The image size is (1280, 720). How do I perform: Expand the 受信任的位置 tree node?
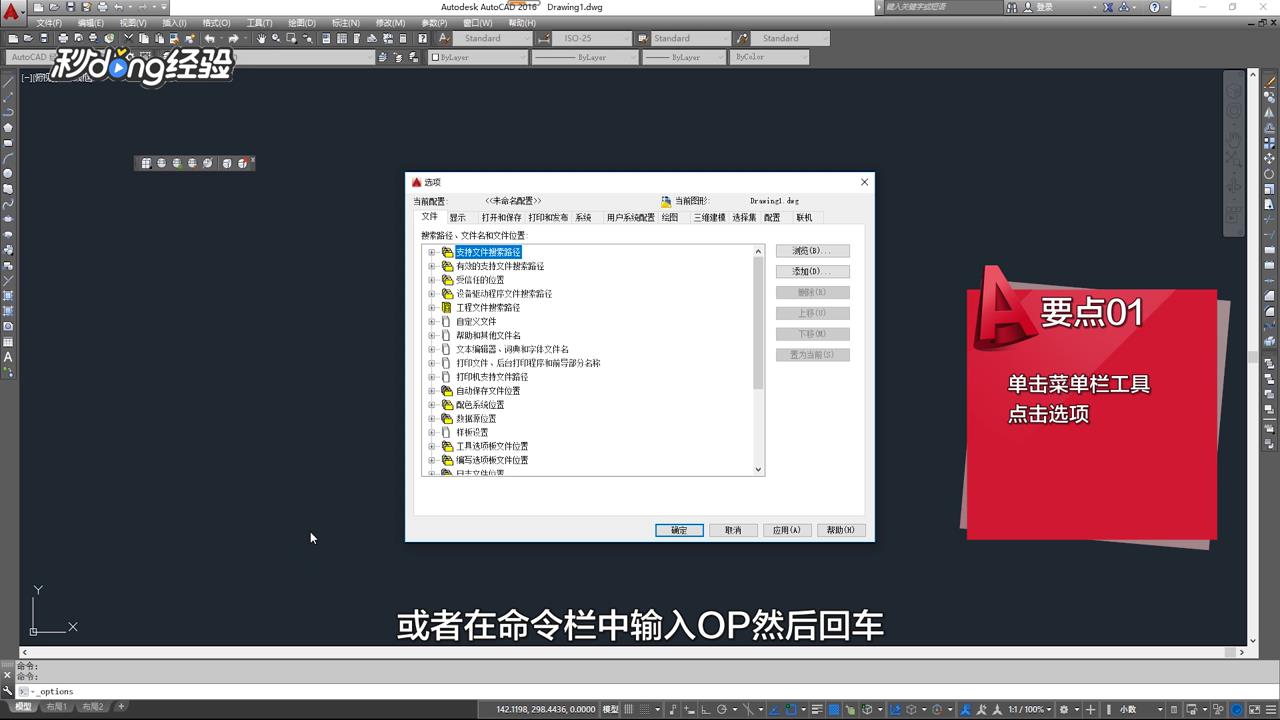pyautogui.click(x=432, y=280)
